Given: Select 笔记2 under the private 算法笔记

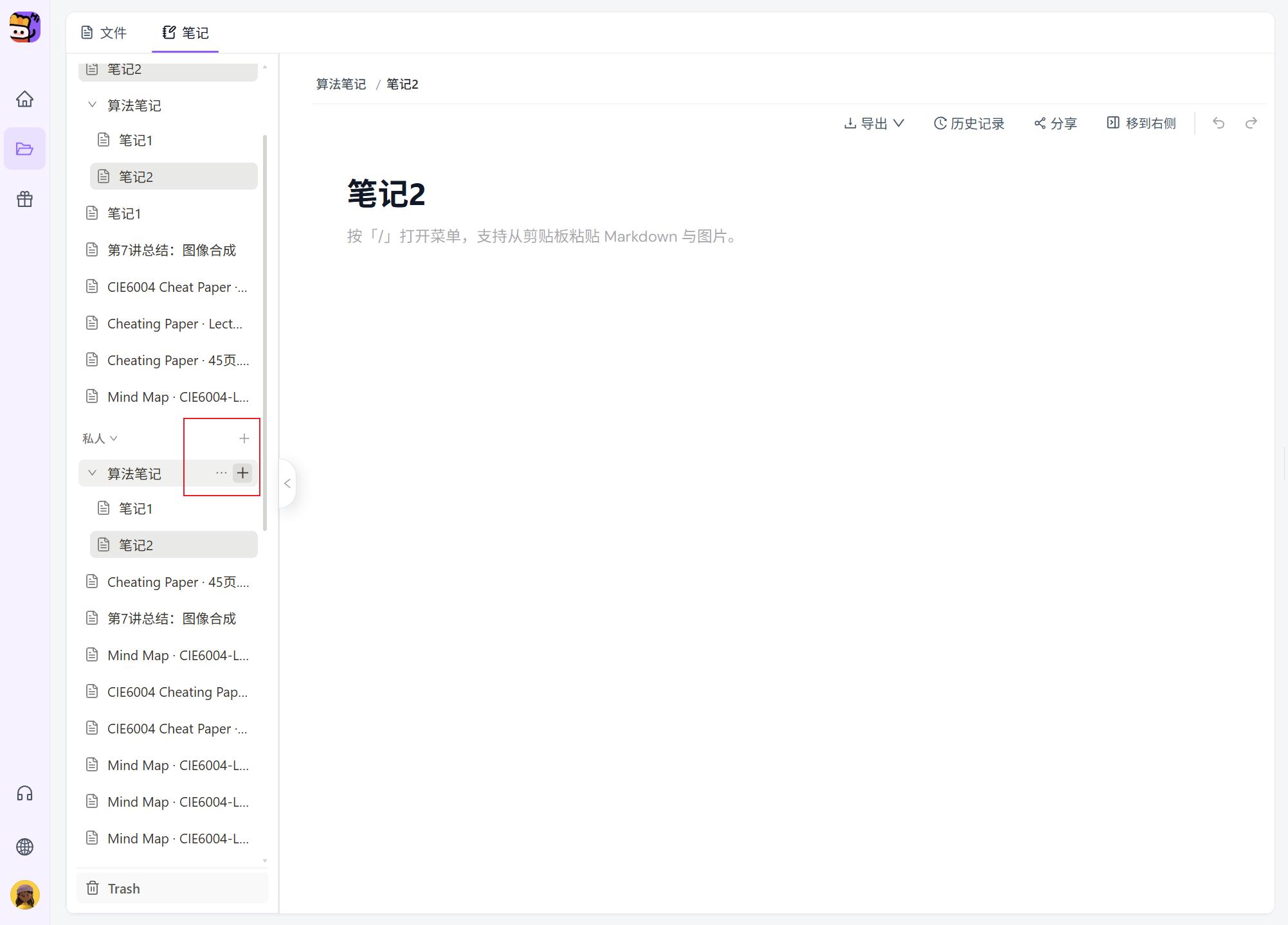Looking at the screenshot, I should (174, 545).
